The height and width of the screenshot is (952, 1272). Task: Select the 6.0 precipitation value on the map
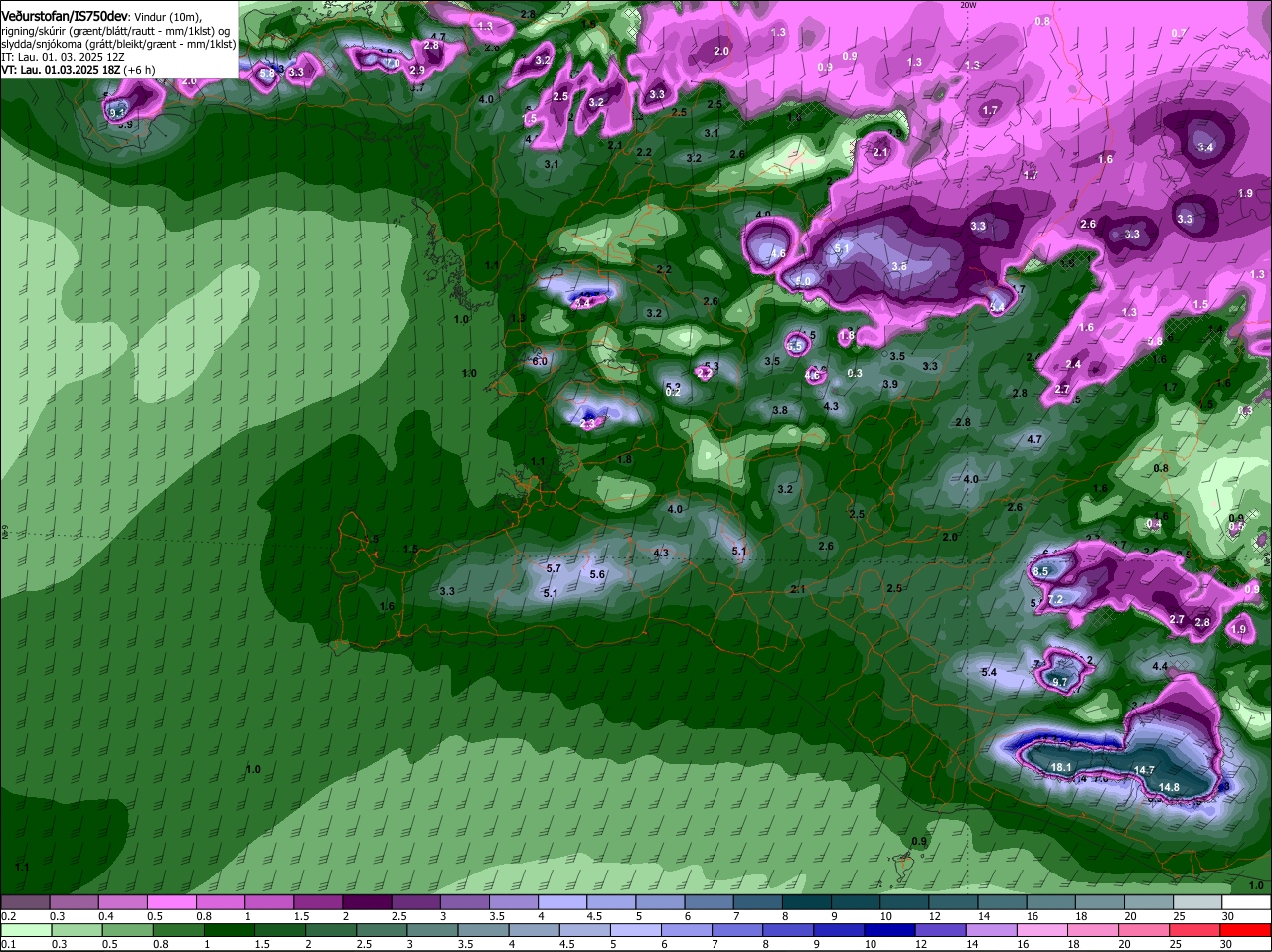pos(540,361)
